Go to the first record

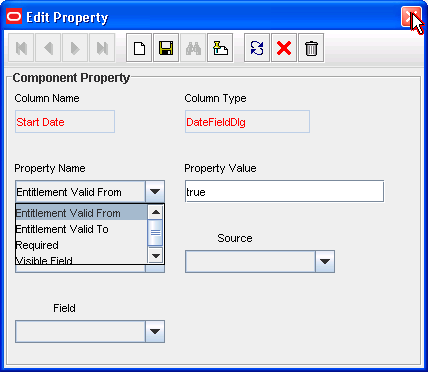[21, 48]
